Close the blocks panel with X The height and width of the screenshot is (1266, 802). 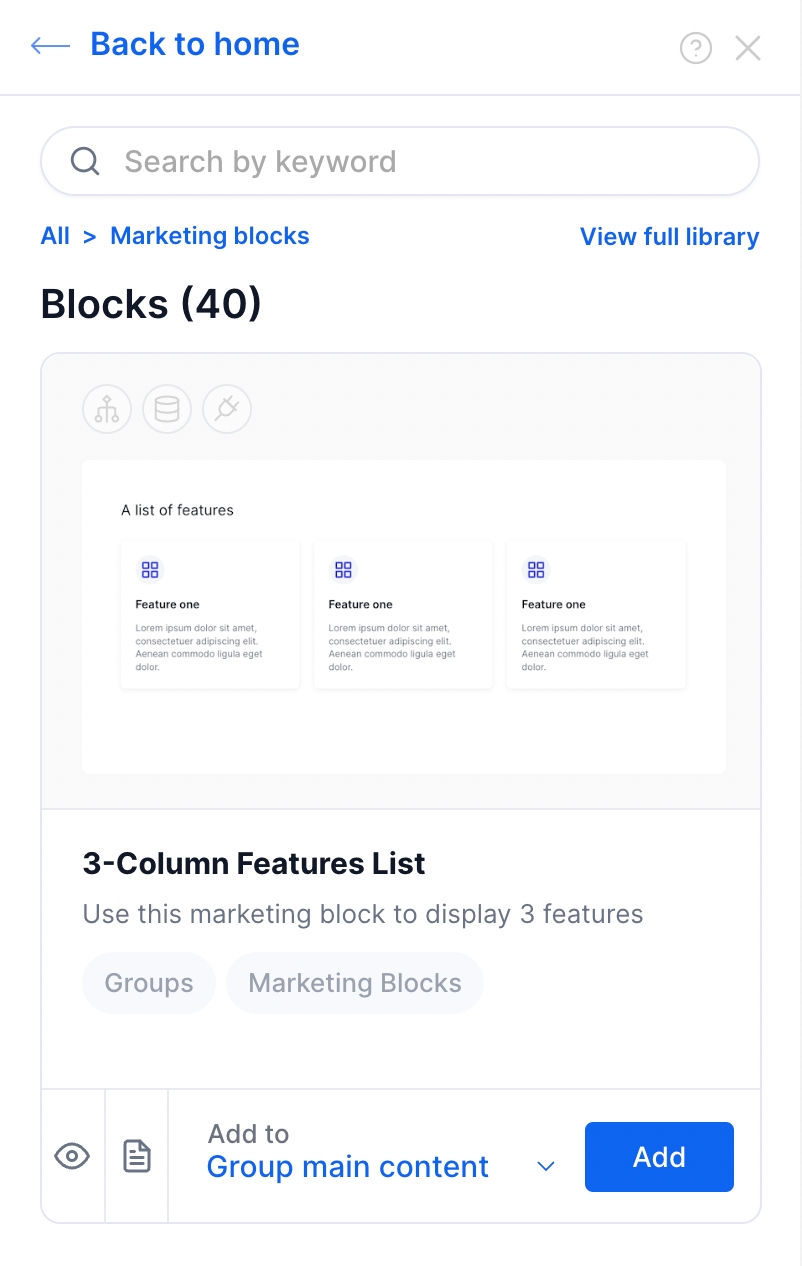coord(748,48)
